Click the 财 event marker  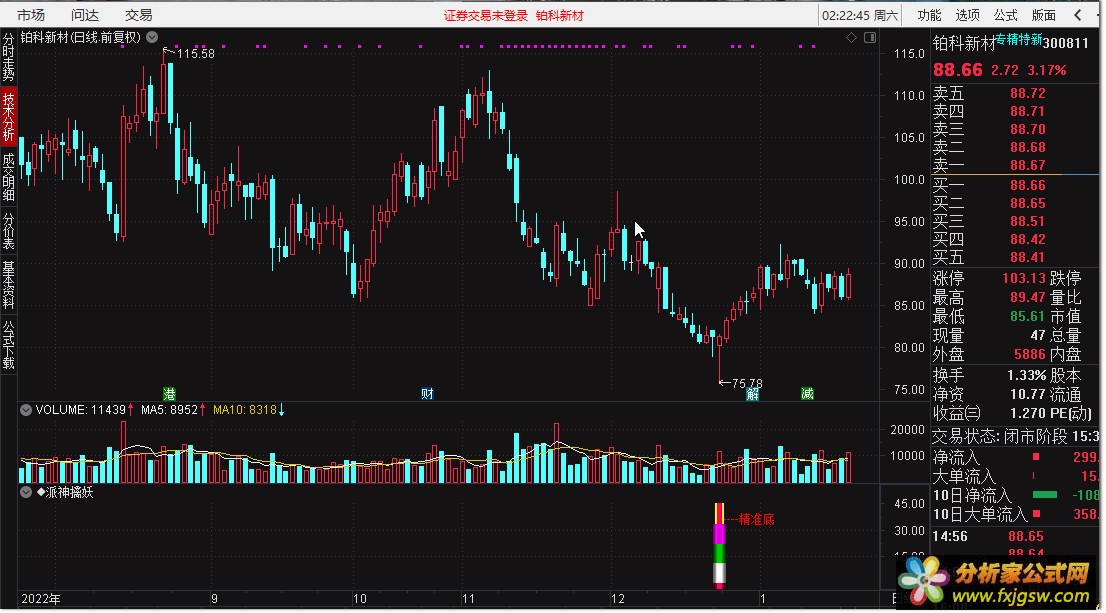(427, 394)
